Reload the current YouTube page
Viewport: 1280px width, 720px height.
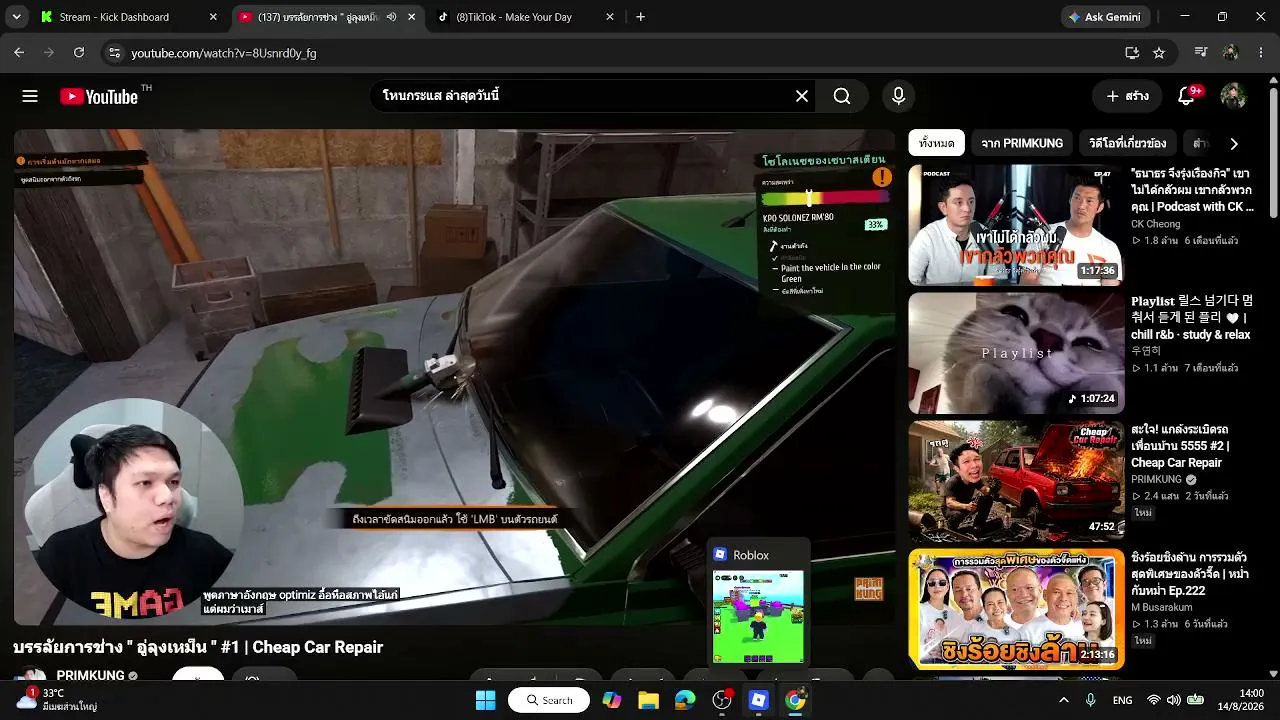[x=79, y=52]
